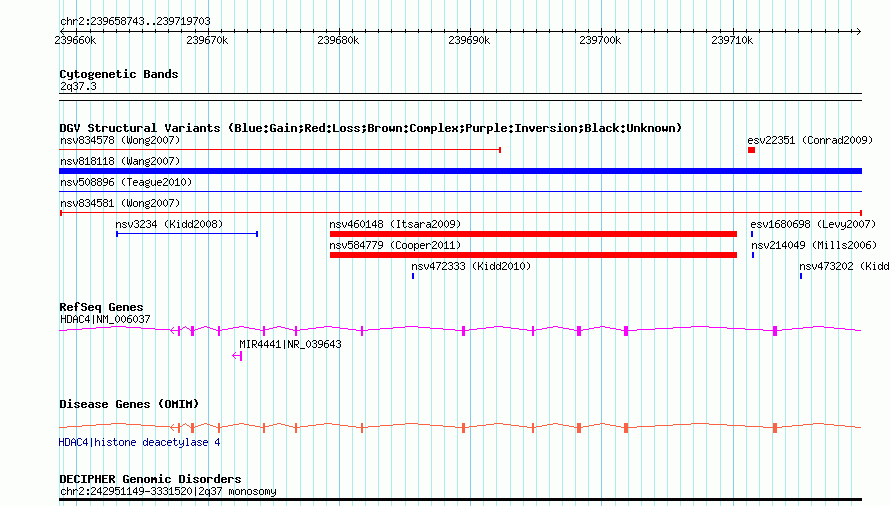Viewport: 890px width, 506px height.
Task: Click the esv22351 (Conrad2009) label
Action: click(x=810, y=140)
